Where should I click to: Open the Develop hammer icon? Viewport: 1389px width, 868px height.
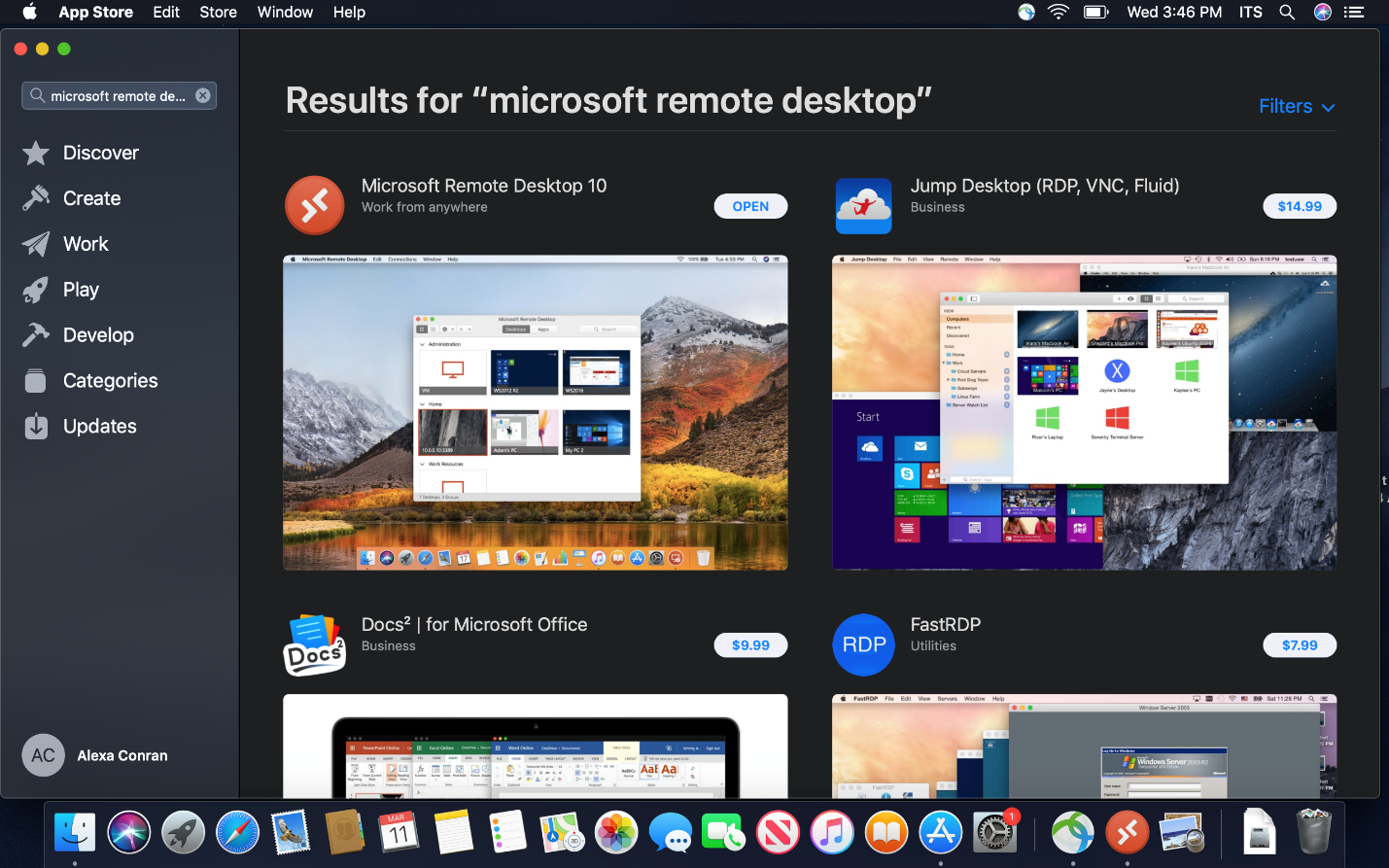click(36, 335)
